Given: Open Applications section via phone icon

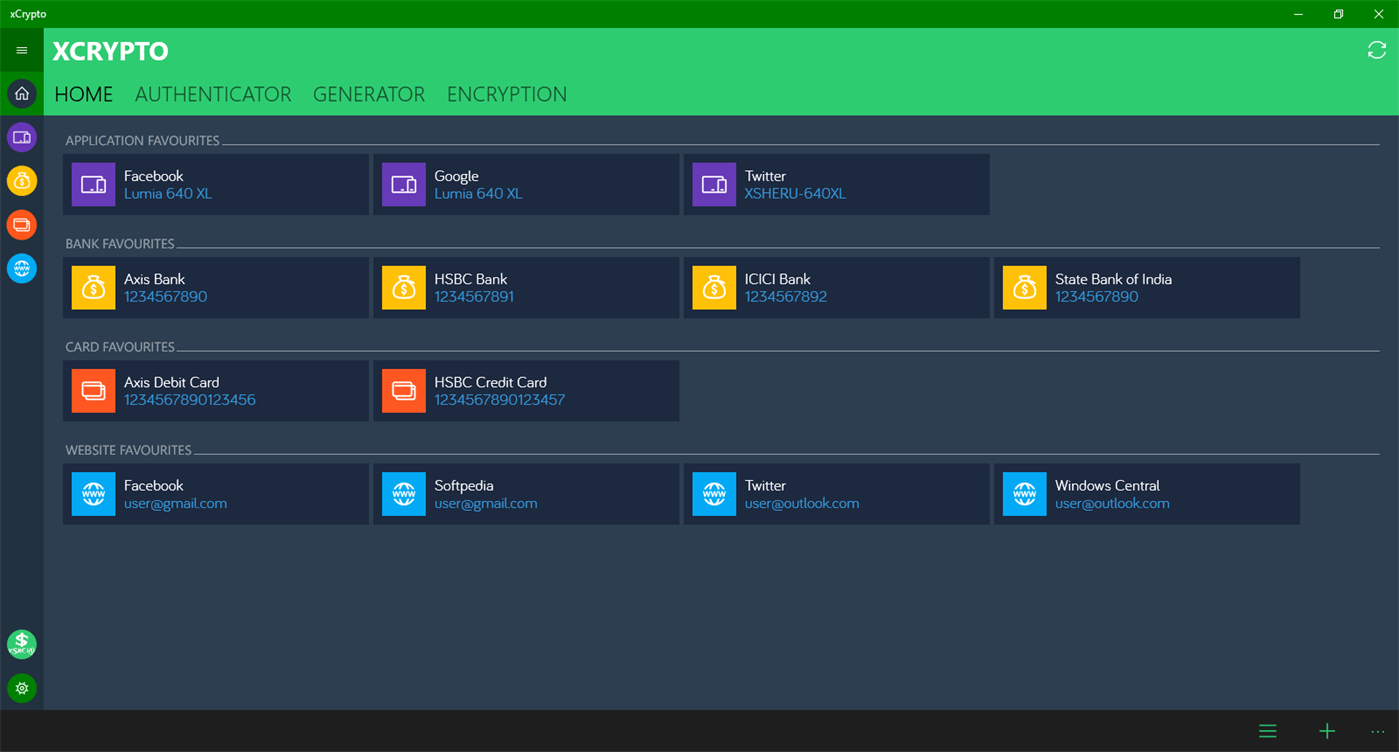Looking at the screenshot, I should pos(20,137).
